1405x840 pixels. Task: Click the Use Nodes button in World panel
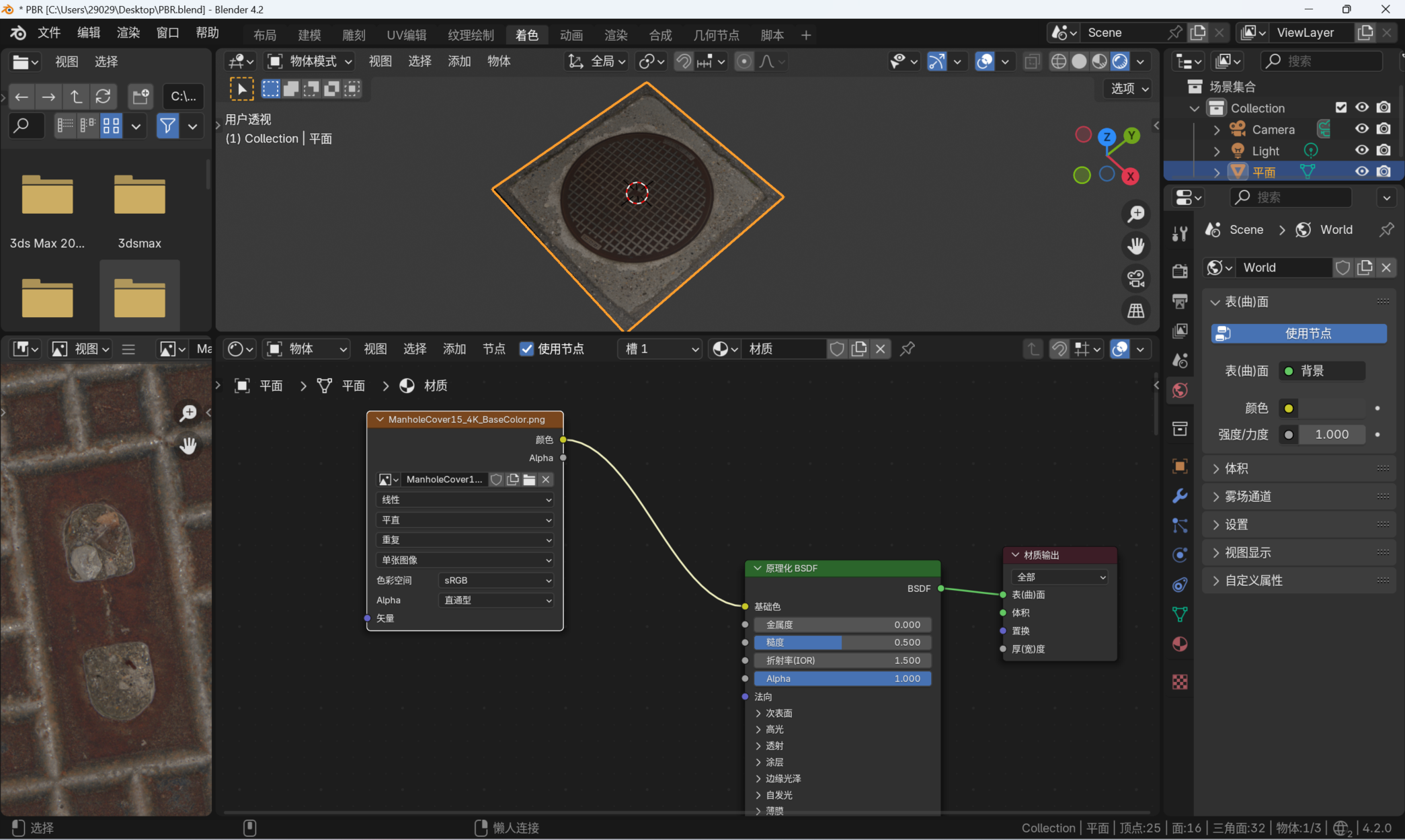(1299, 333)
